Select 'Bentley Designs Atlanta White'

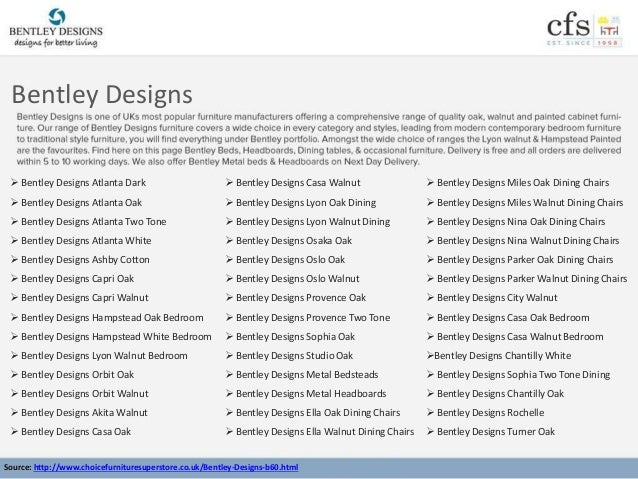[x=86, y=241]
